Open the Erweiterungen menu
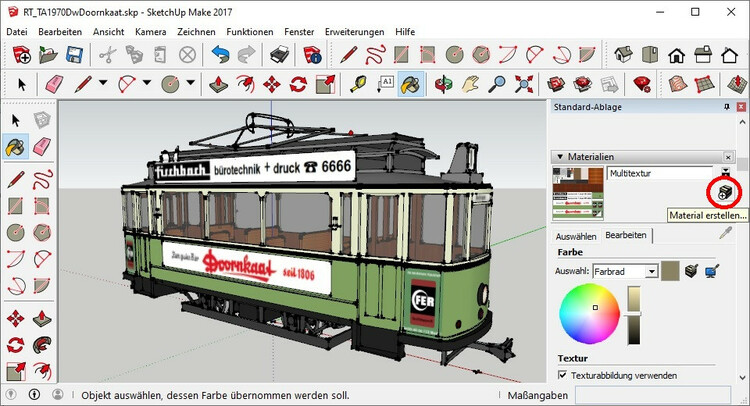The image size is (750, 406). click(x=354, y=32)
